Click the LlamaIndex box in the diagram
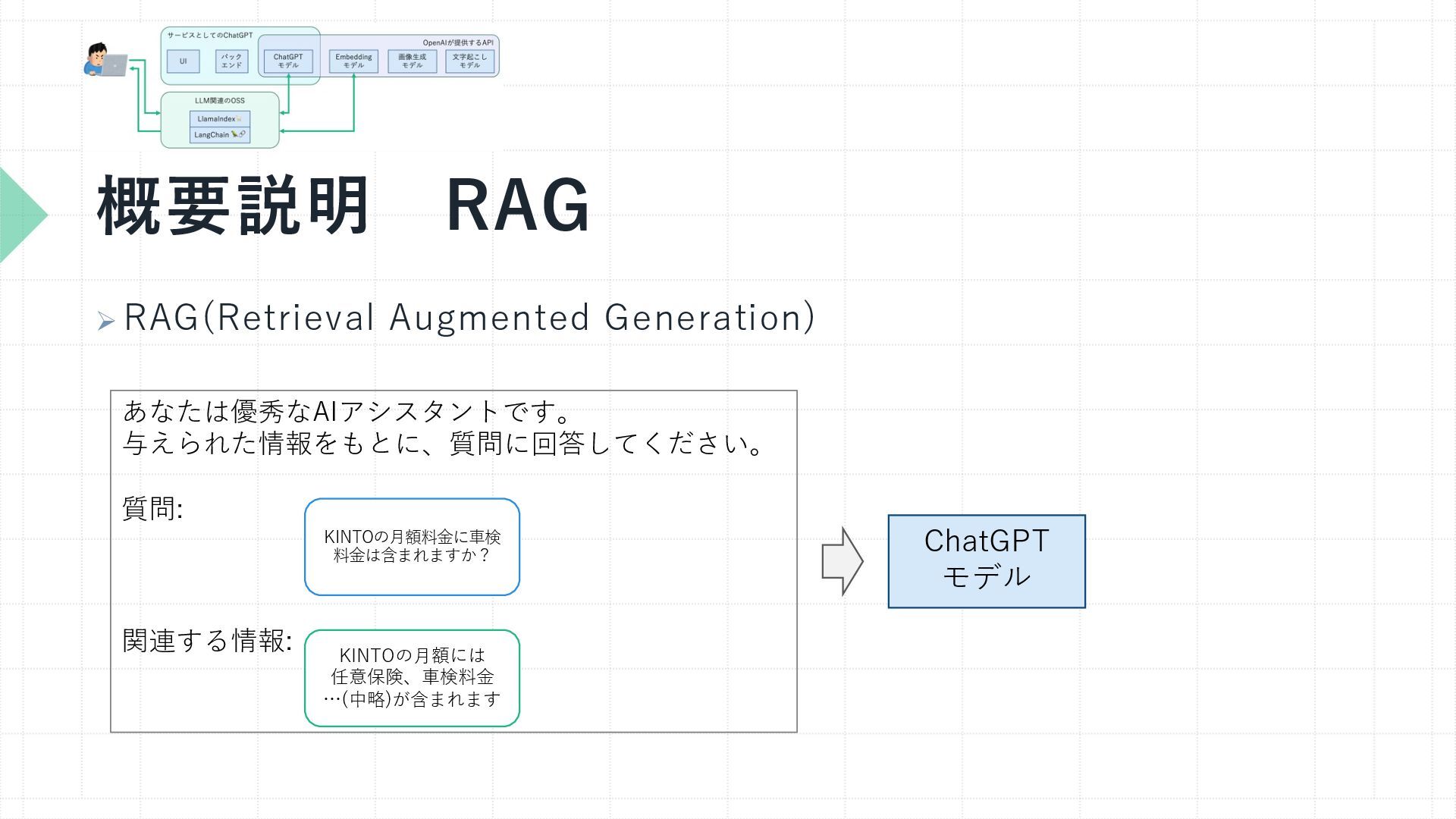Viewport: 1456px width, 819px height. (x=219, y=119)
